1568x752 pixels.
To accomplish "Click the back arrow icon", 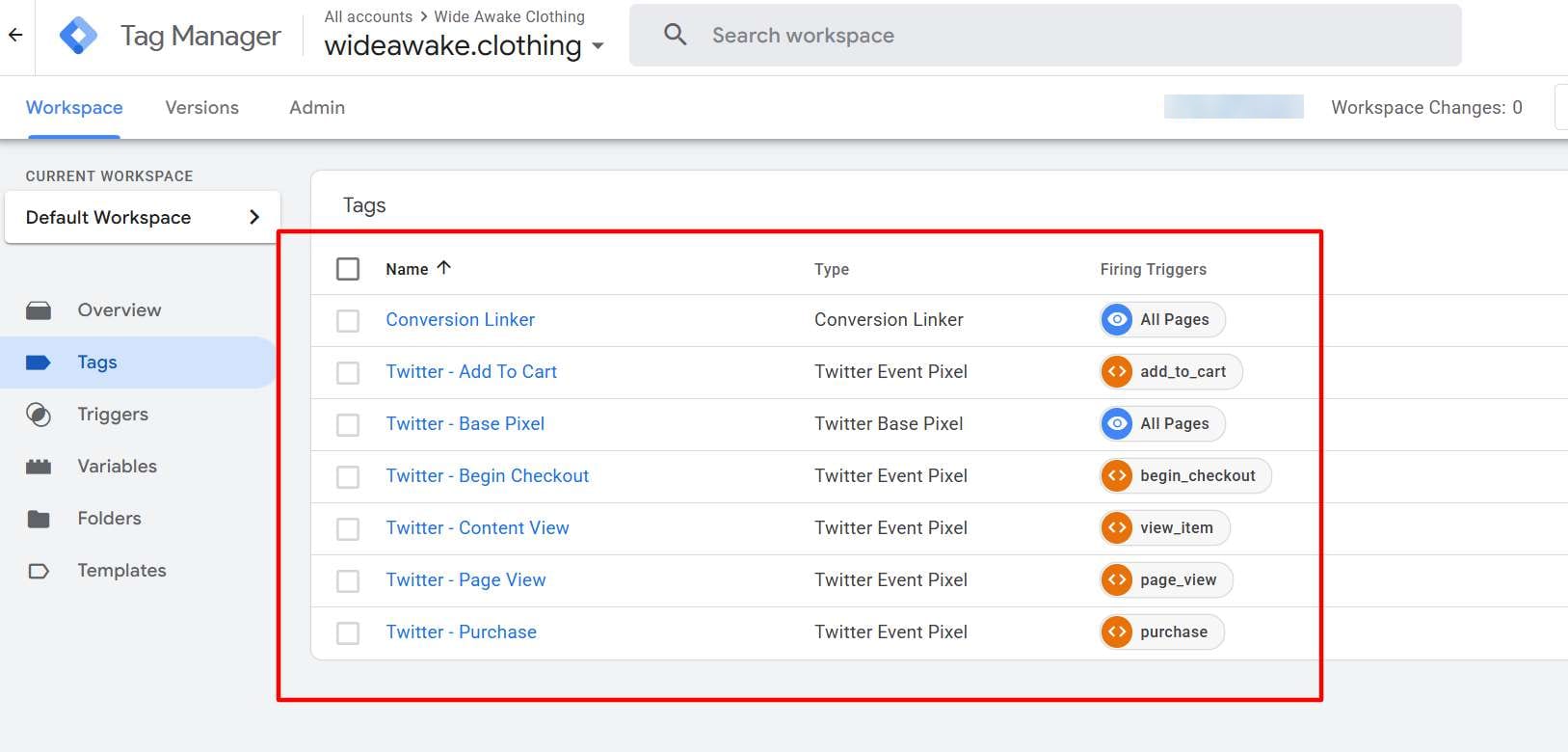I will click(x=15, y=36).
